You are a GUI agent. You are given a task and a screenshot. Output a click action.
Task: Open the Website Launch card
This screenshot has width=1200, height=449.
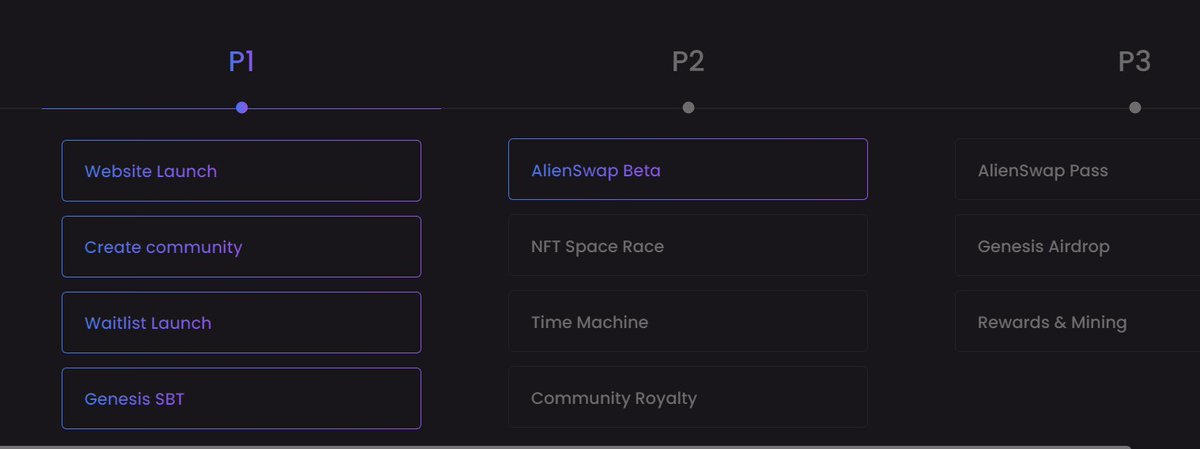pos(241,171)
